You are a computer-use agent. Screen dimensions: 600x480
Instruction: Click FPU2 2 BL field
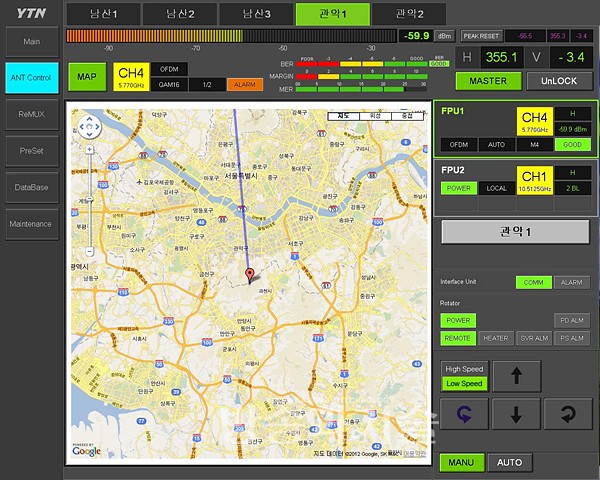tap(572, 188)
